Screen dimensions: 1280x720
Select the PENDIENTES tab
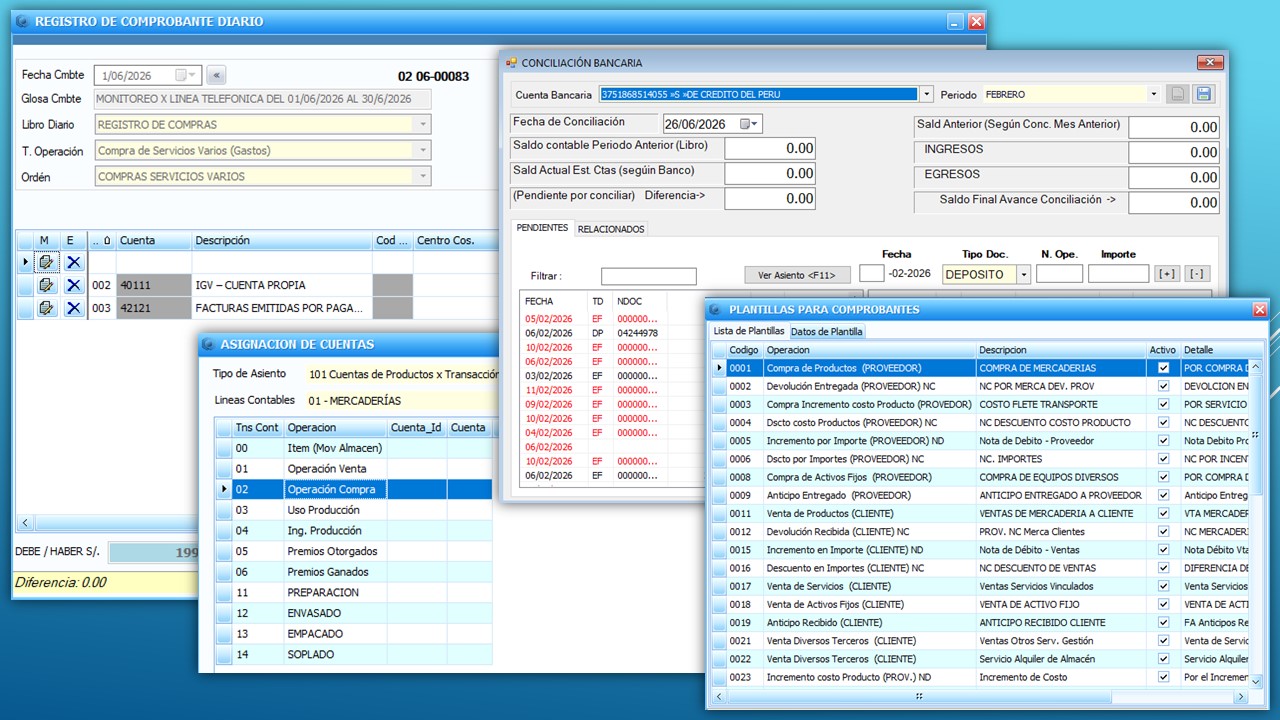click(x=542, y=228)
